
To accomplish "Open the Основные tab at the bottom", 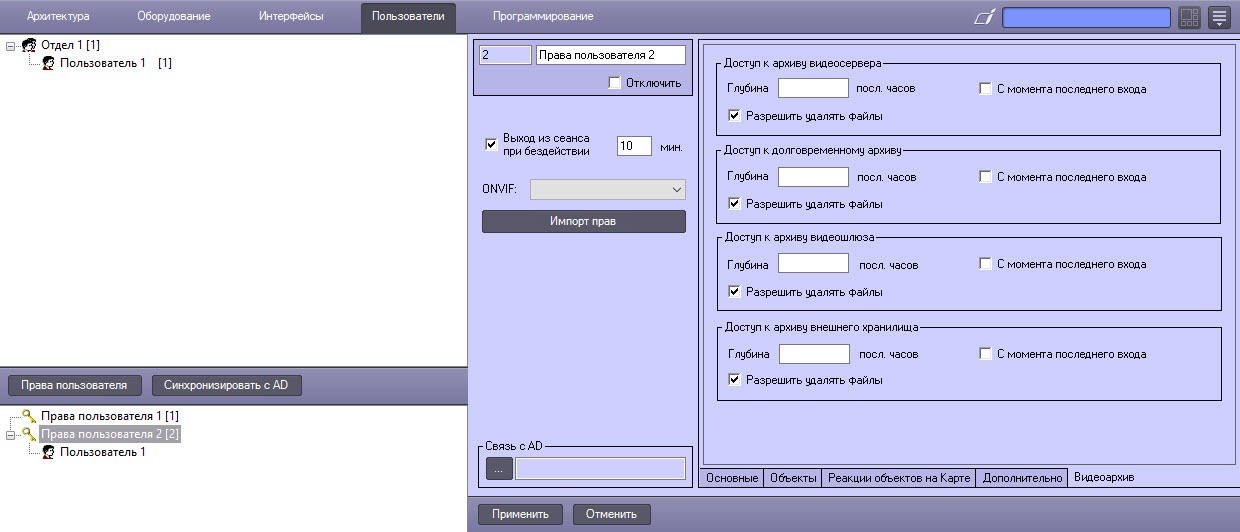I will pos(731,478).
